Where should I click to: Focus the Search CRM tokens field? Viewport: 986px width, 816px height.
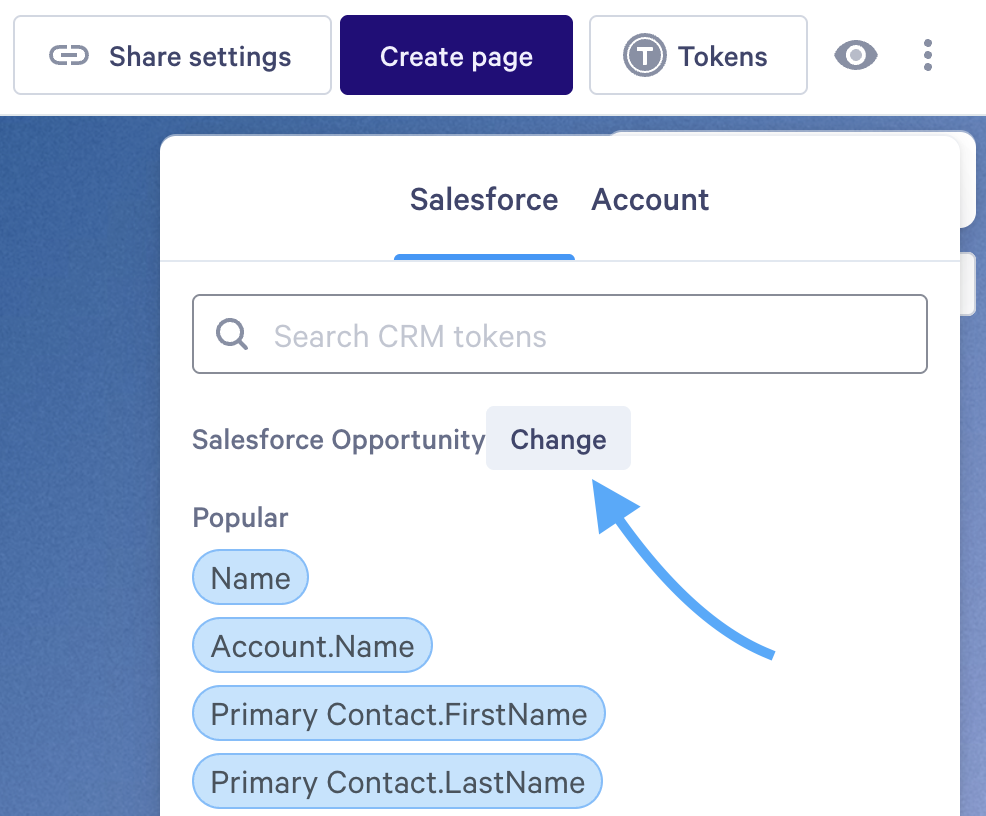[580, 335]
